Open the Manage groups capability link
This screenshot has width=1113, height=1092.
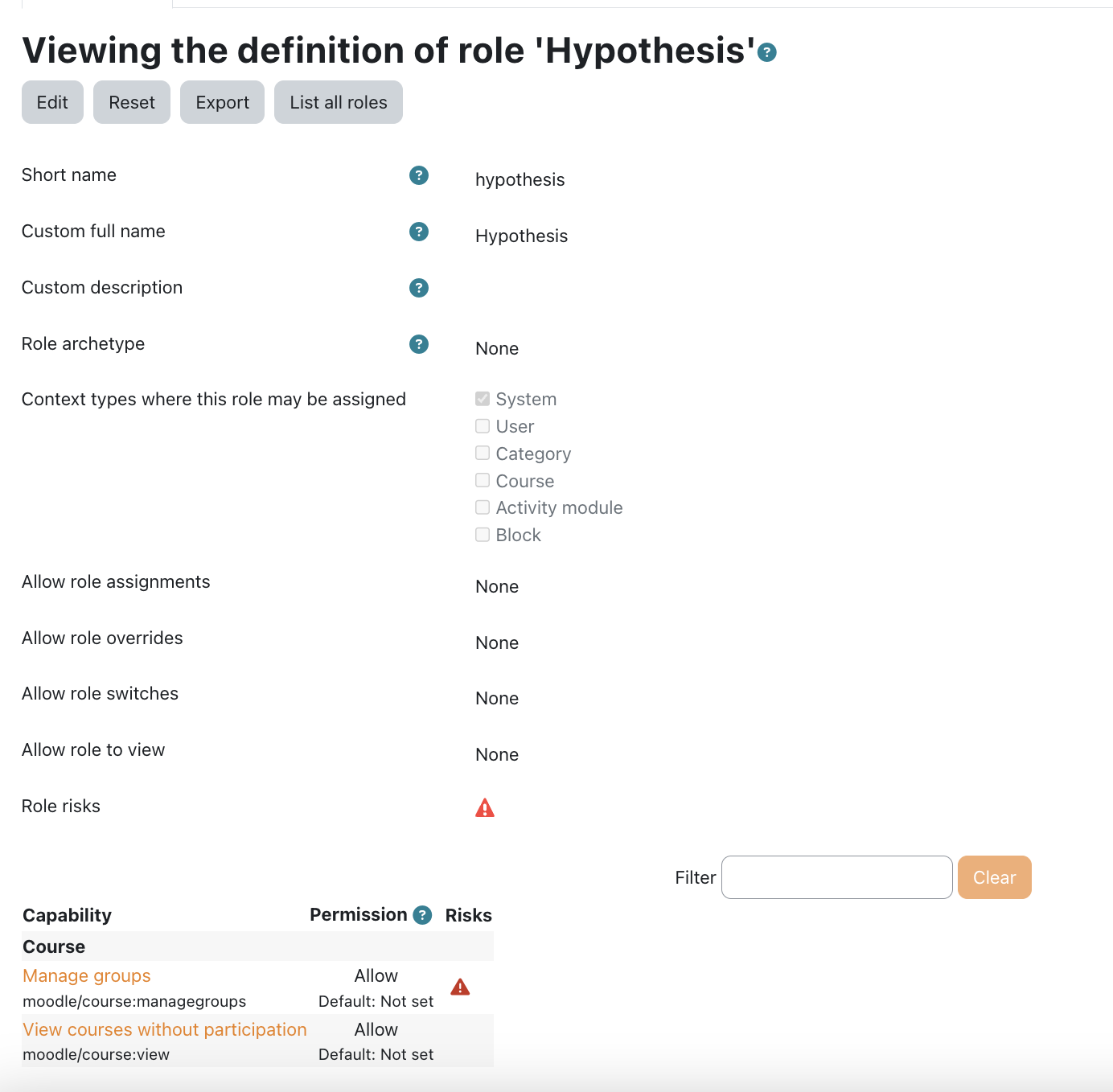(87, 975)
